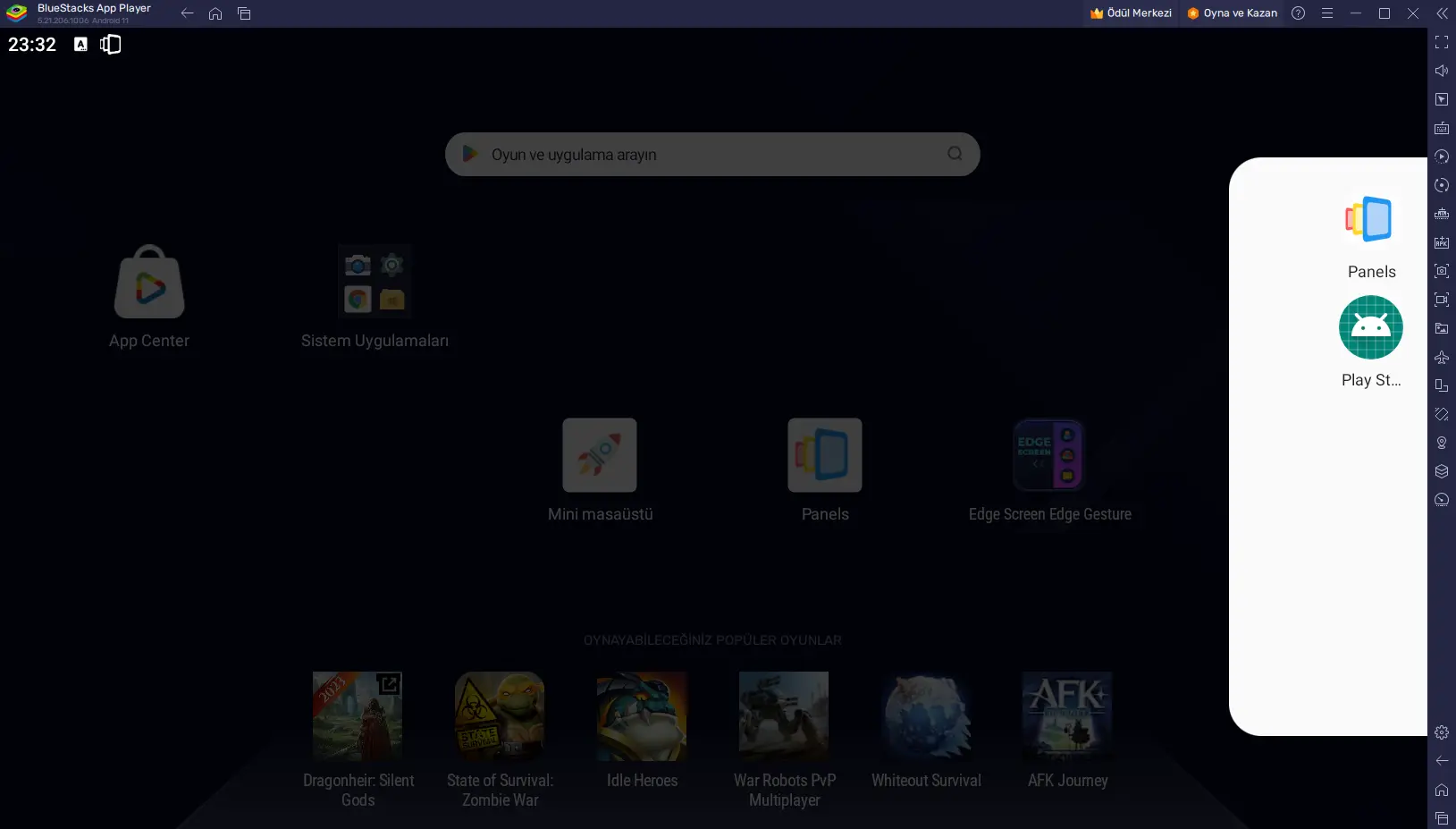The image size is (1456, 829).
Task: Open Panels in the white edge panel
Action: (x=1371, y=219)
